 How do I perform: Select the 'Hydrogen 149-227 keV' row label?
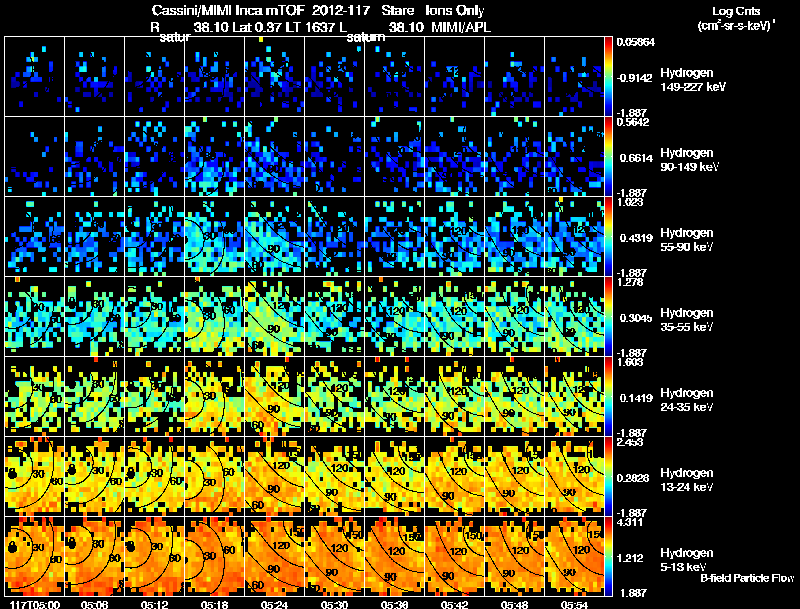(x=693, y=80)
